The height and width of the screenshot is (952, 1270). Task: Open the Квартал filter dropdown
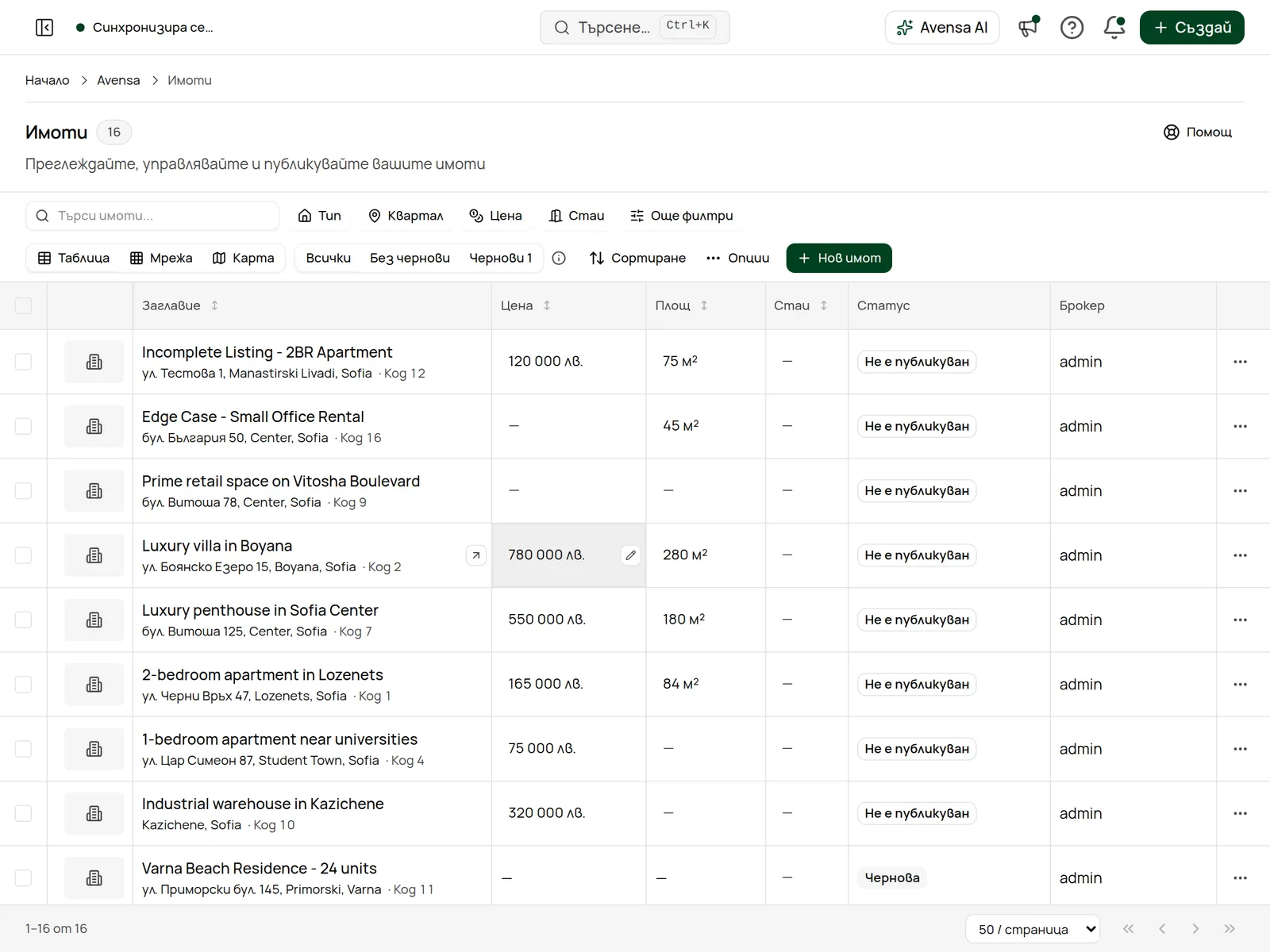pyautogui.click(x=406, y=216)
